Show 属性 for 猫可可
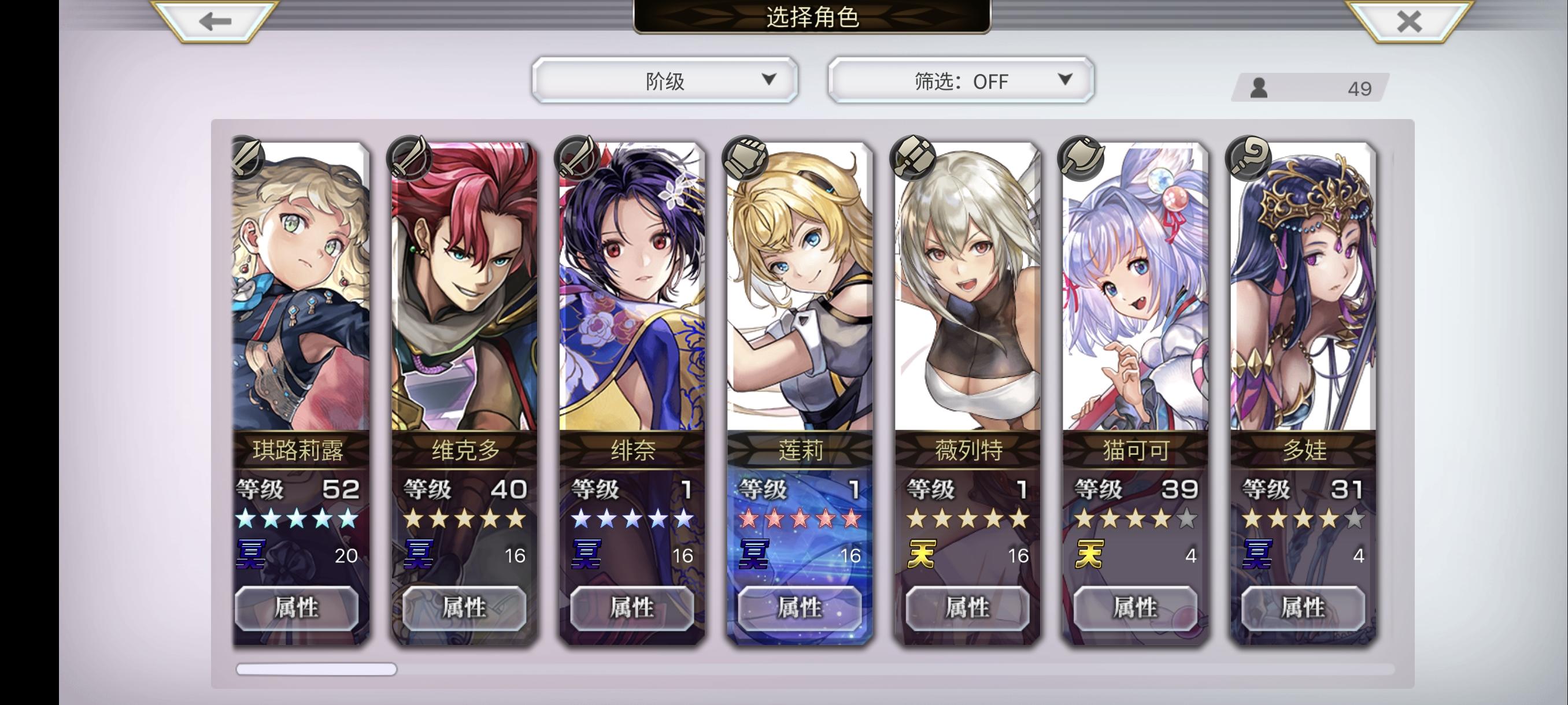Viewport: 1568px width, 705px height. click(x=1135, y=608)
